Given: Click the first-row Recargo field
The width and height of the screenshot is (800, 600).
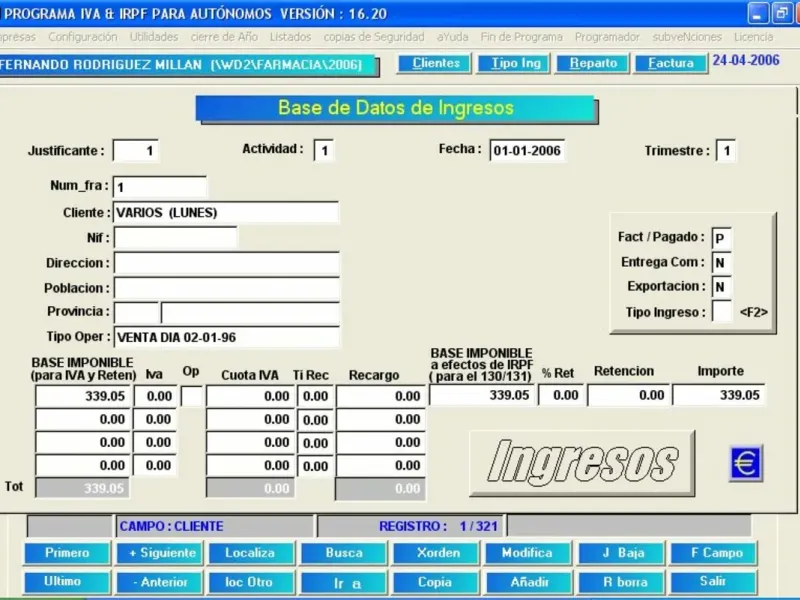Looking at the screenshot, I should pos(381,396).
